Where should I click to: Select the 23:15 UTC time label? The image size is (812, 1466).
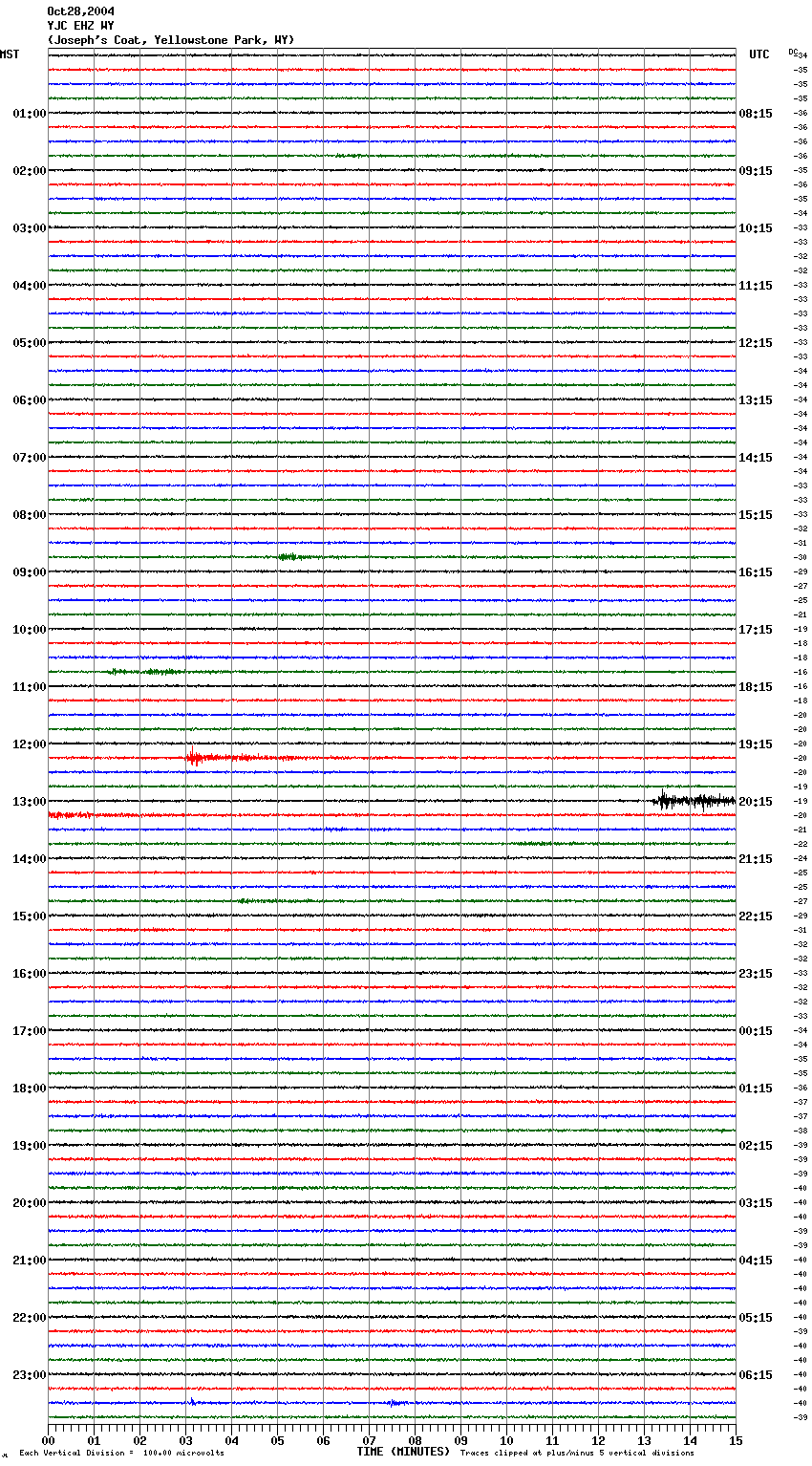756,974
